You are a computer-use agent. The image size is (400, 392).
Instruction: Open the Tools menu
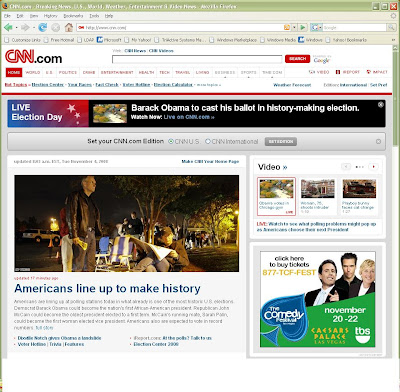point(94,16)
